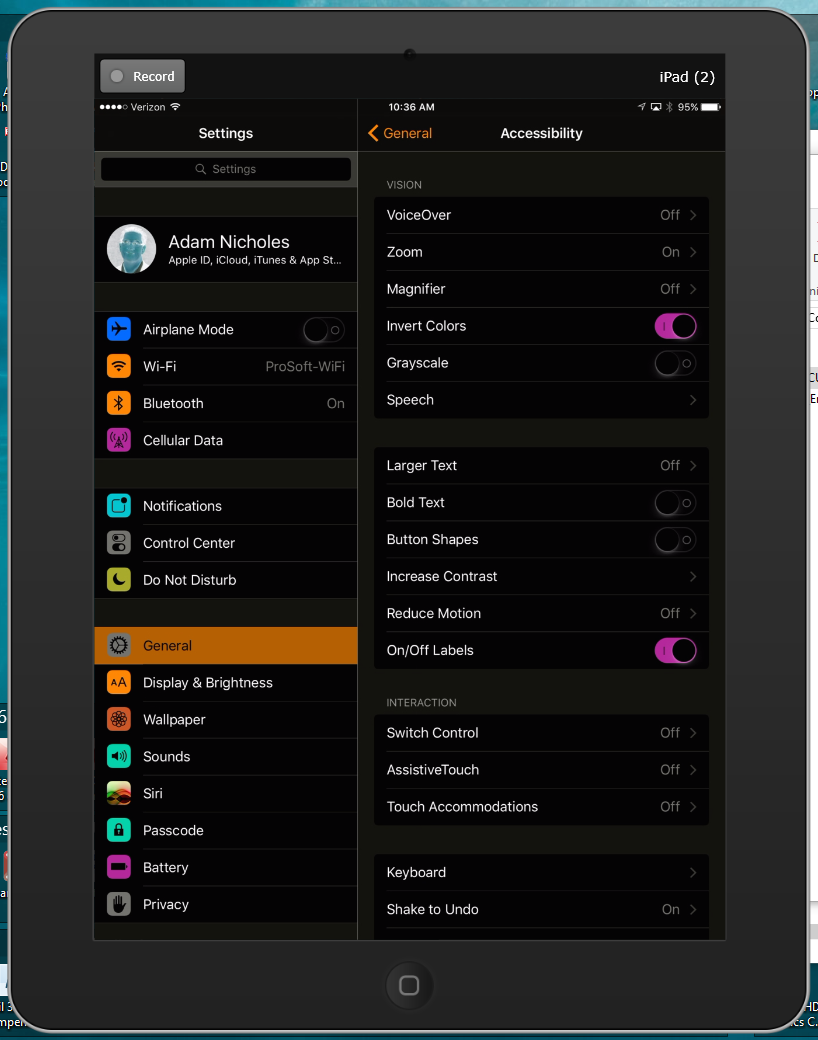Tap the General gear icon
The height and width of the screenshot is (1040, 818).
pos(119,645)
